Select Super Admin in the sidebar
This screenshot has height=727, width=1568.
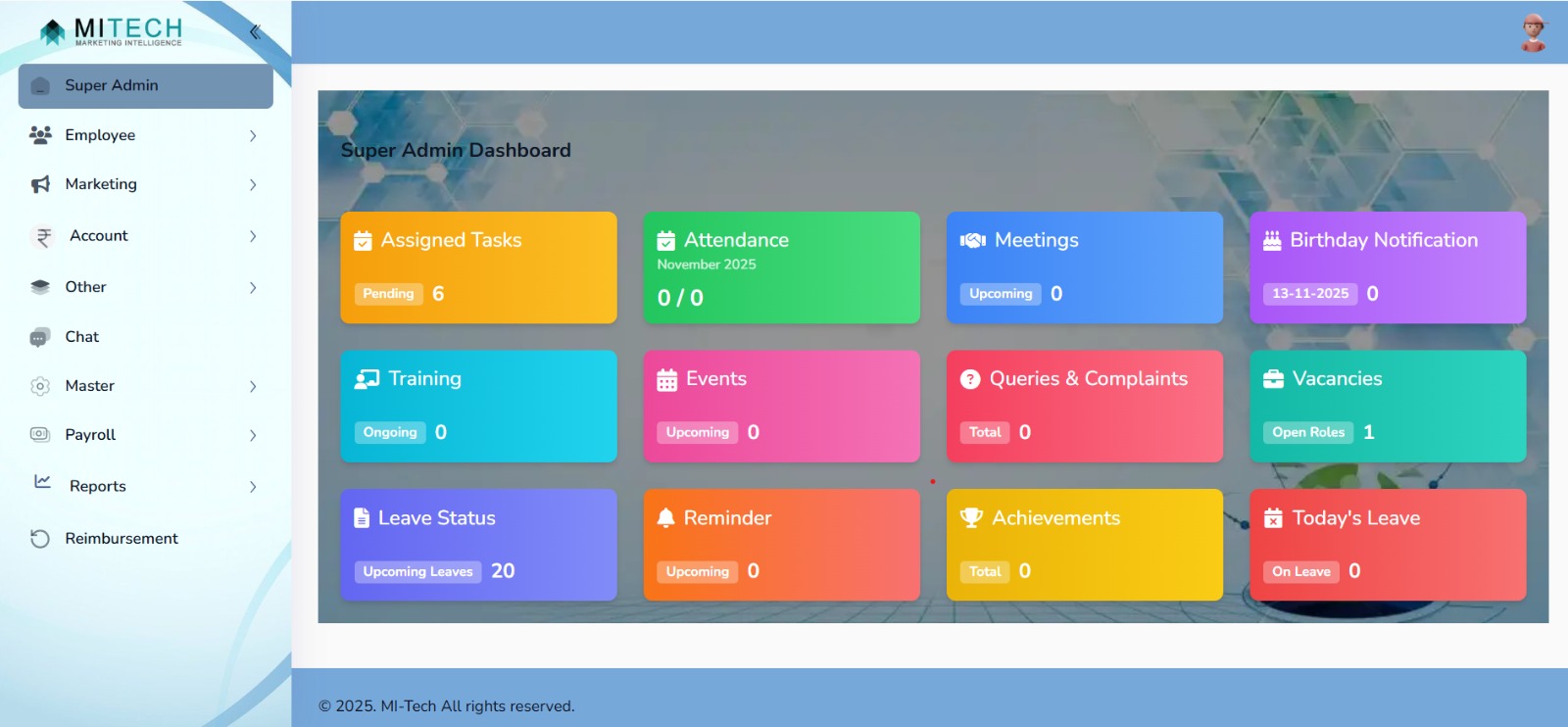(145, 86)
